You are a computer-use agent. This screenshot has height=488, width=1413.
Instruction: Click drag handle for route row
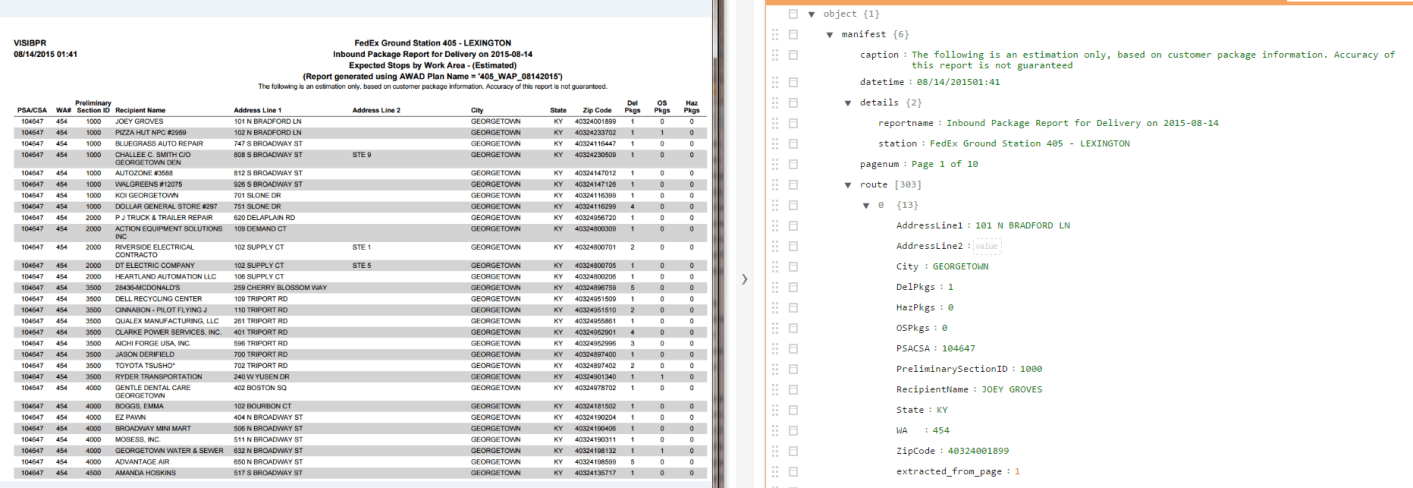(775, 184)
